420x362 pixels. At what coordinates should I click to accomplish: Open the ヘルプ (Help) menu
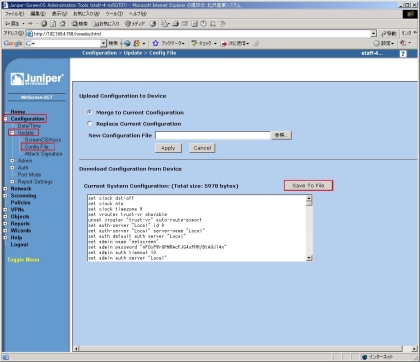(x=138, y=14)
